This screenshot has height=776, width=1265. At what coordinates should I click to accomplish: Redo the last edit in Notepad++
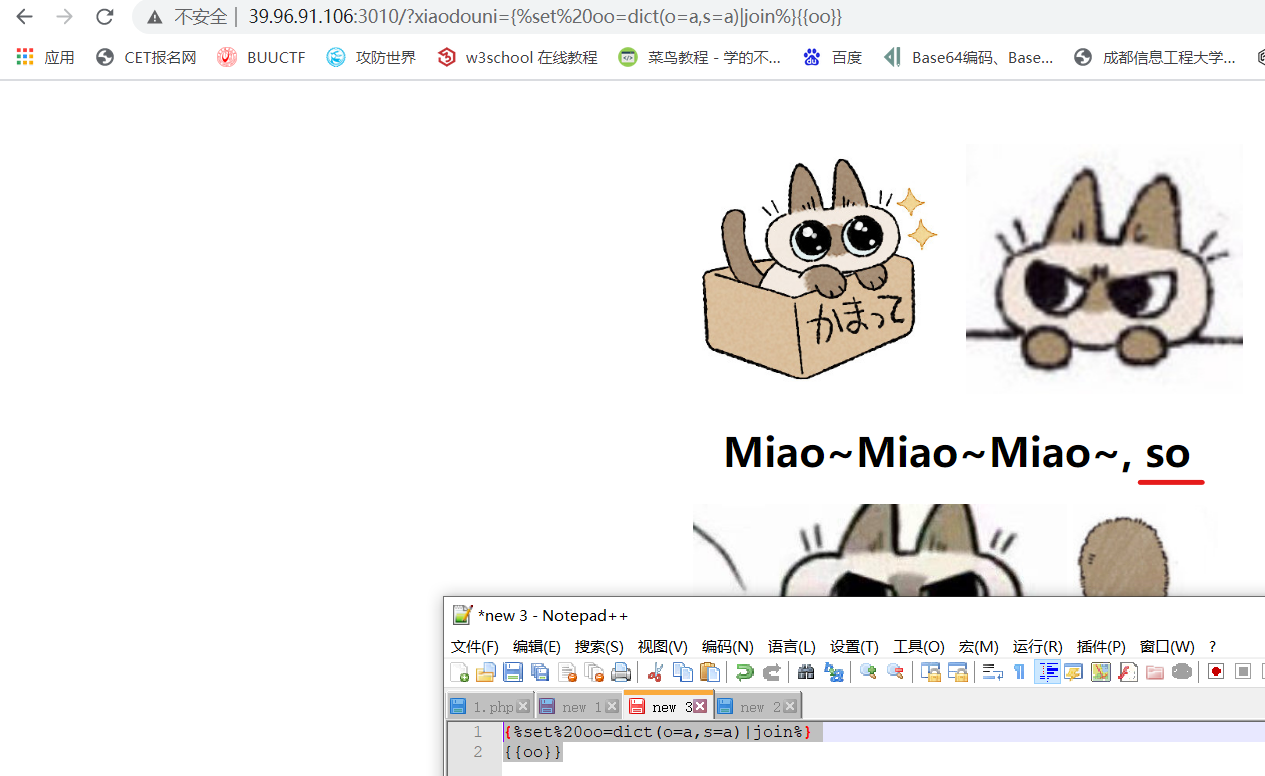point(772,672)
